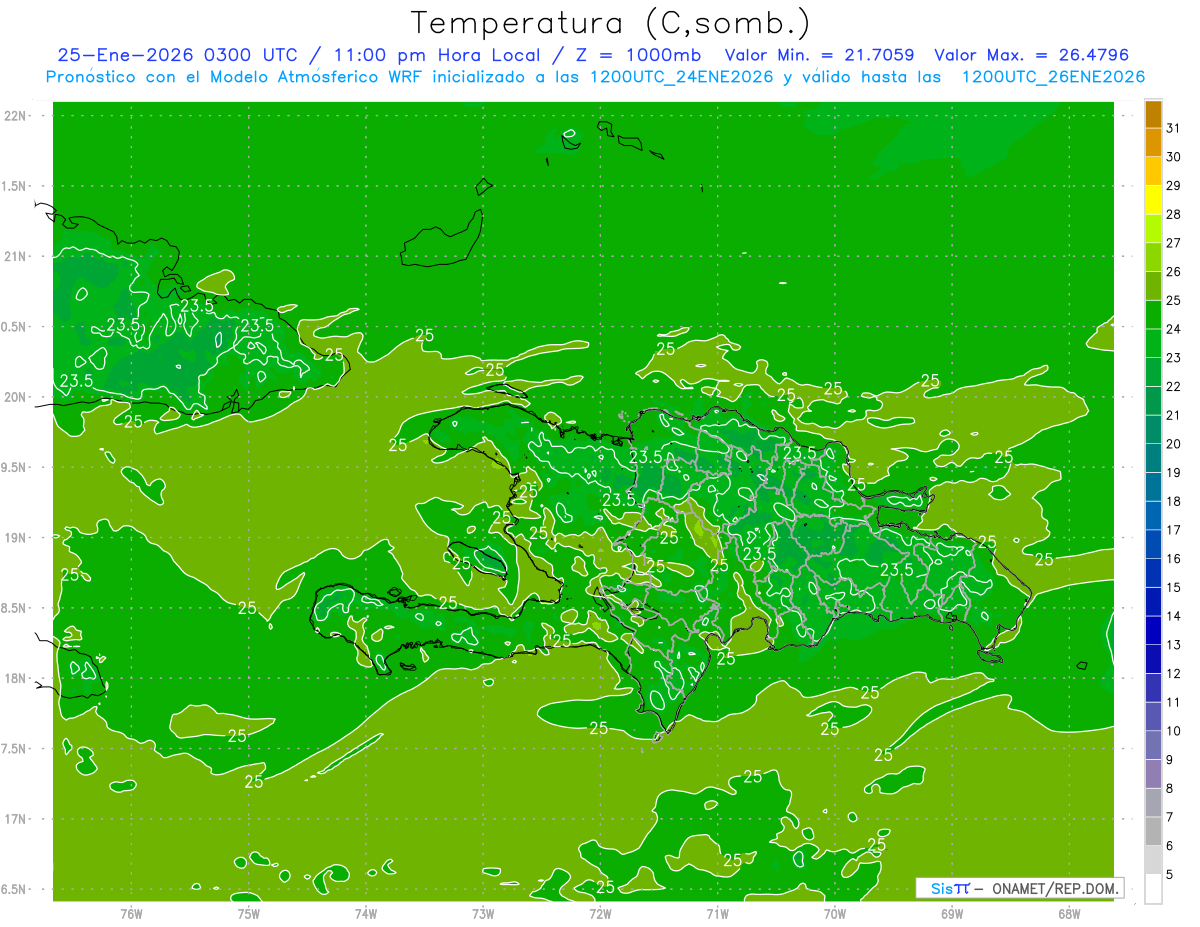Select the "Valor Min. = 21.7059" value

(819, 55)
